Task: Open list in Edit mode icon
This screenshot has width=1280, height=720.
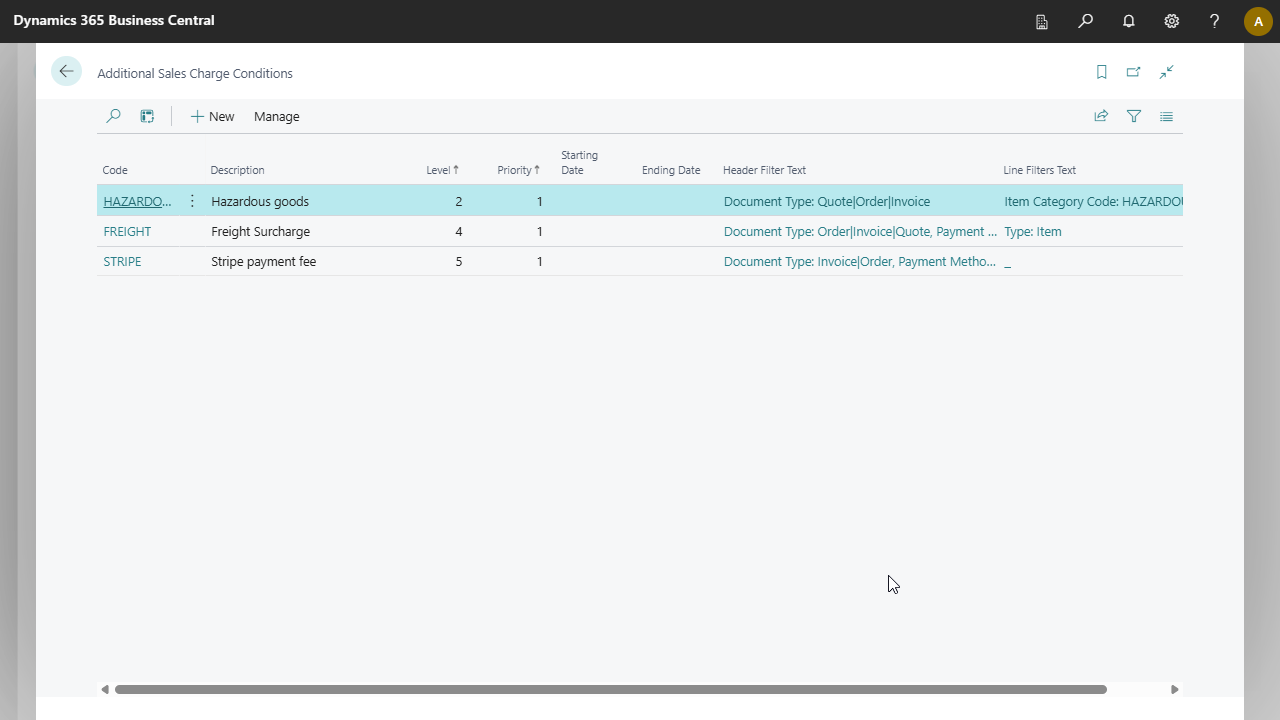Action: click(147, 116)
